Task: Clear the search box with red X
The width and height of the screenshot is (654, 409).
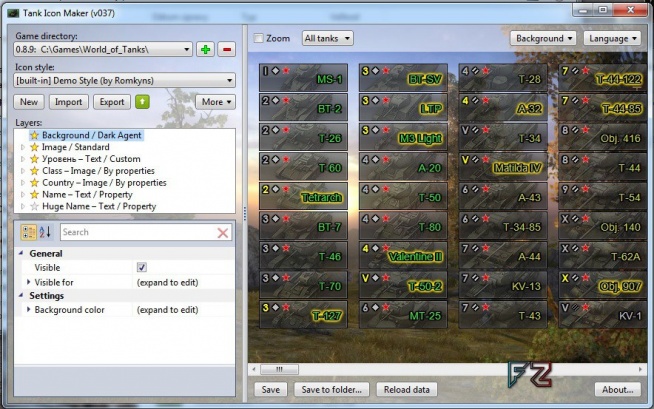Action: (223, 233)
